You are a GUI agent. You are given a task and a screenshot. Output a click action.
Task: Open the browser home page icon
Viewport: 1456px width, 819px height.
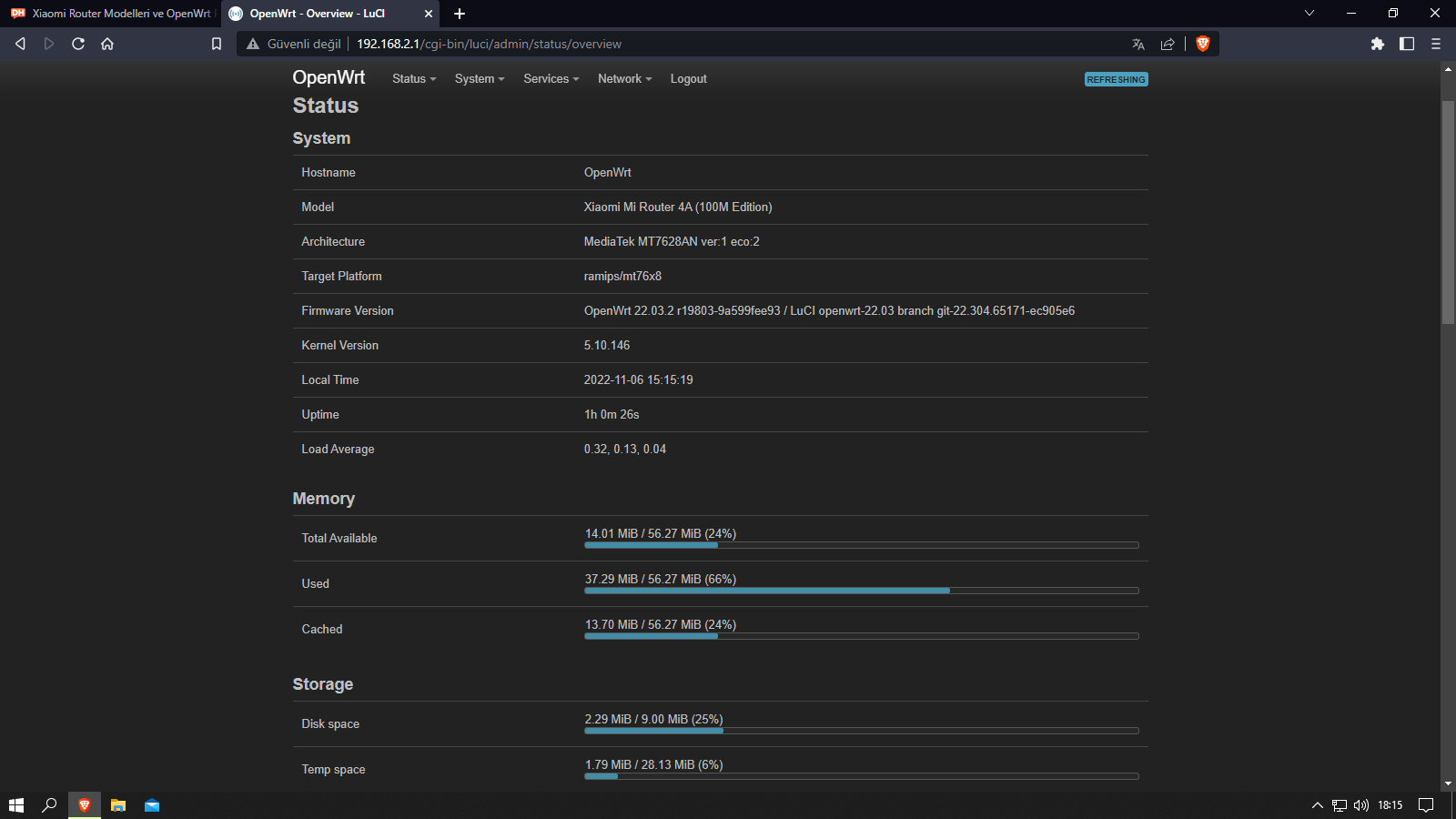(107, 44)
